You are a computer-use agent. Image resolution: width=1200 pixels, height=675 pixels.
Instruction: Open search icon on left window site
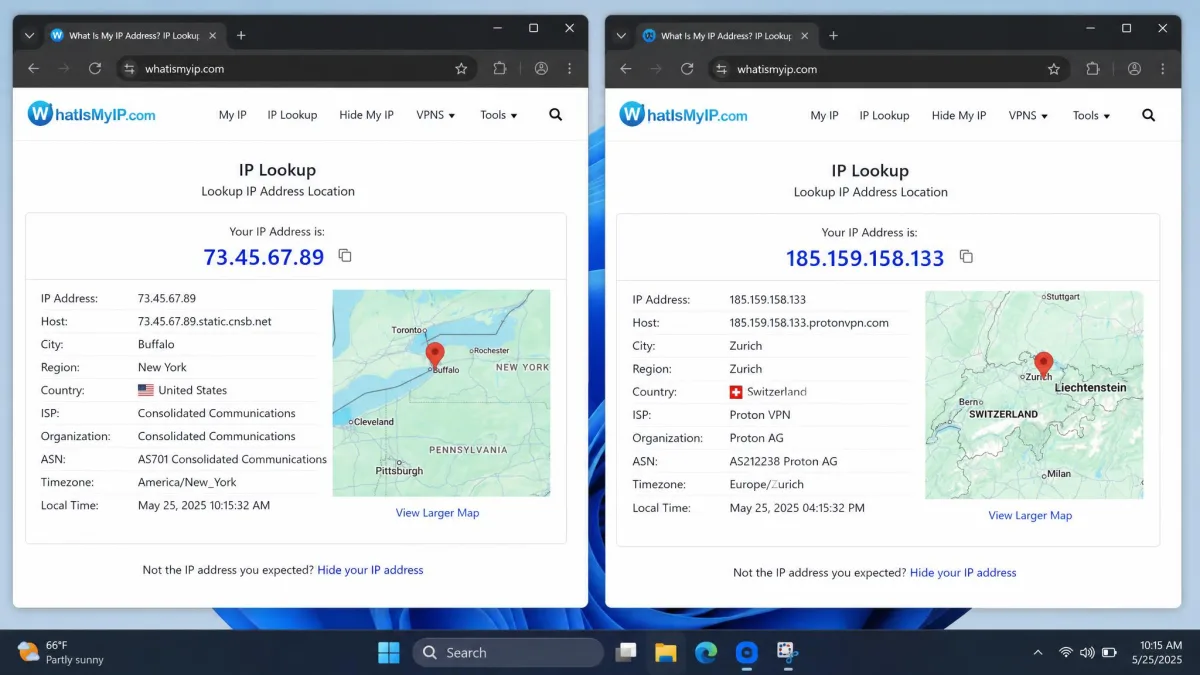pyautogui.click(x=556, y=115)
